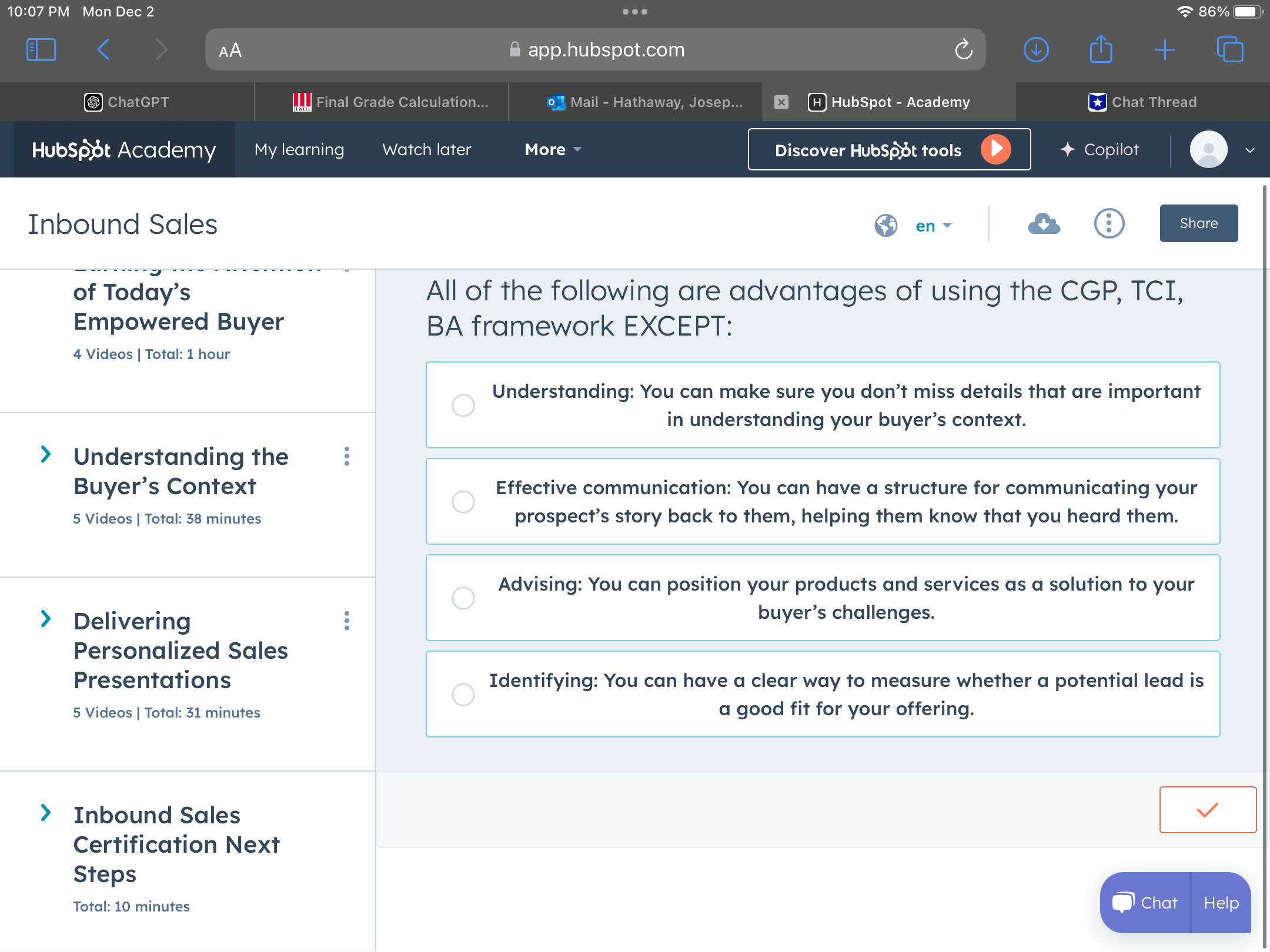Click Safari's sidebar toggle icon
Image resolution: width=1270 pixels, height=952 pixels.
[41, 50]
